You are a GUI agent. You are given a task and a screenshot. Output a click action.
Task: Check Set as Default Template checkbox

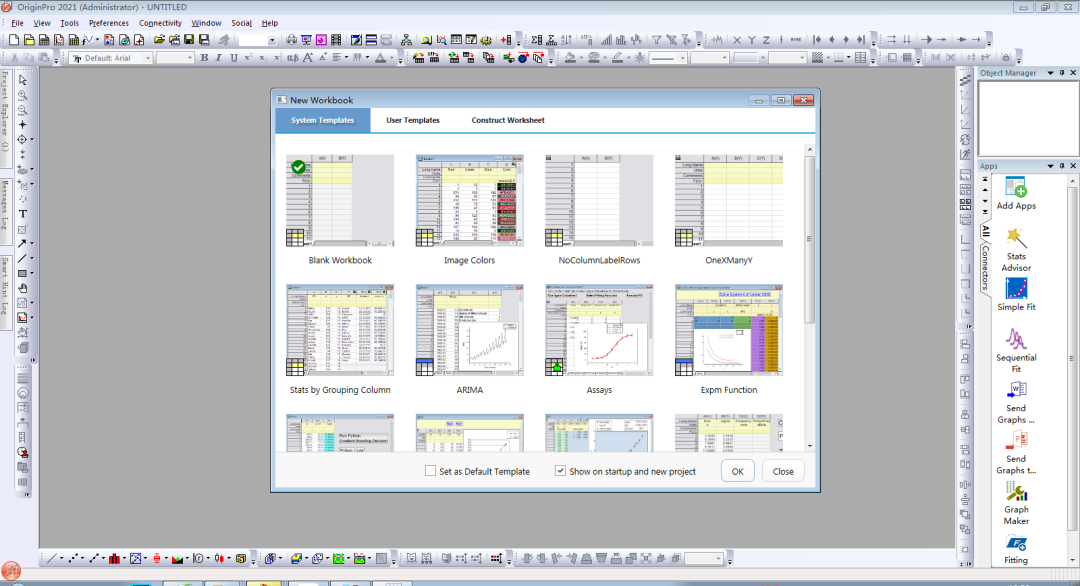[x=430, y=471]
